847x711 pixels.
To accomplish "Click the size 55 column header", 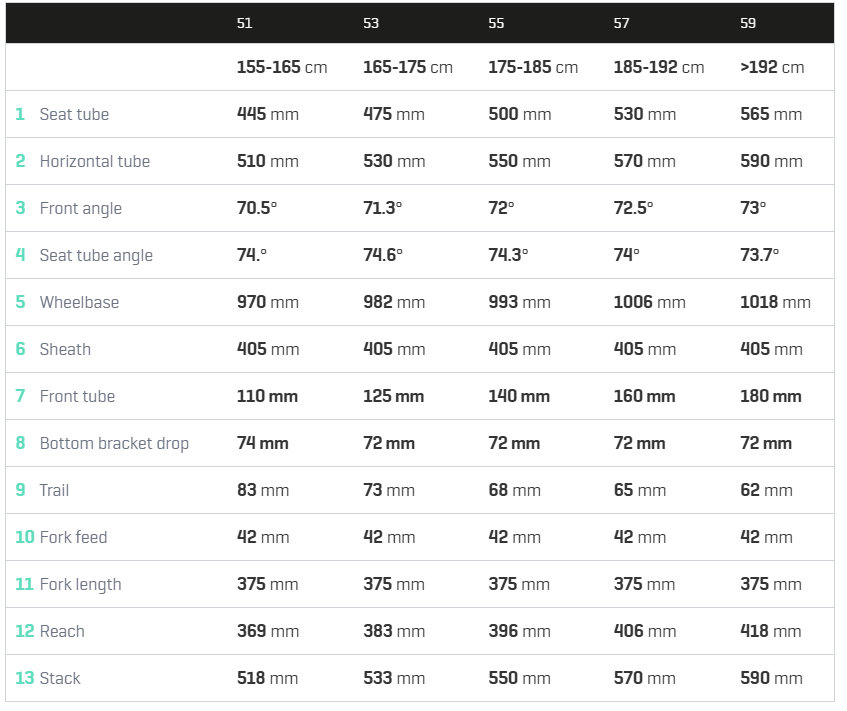I will point(496,23).
